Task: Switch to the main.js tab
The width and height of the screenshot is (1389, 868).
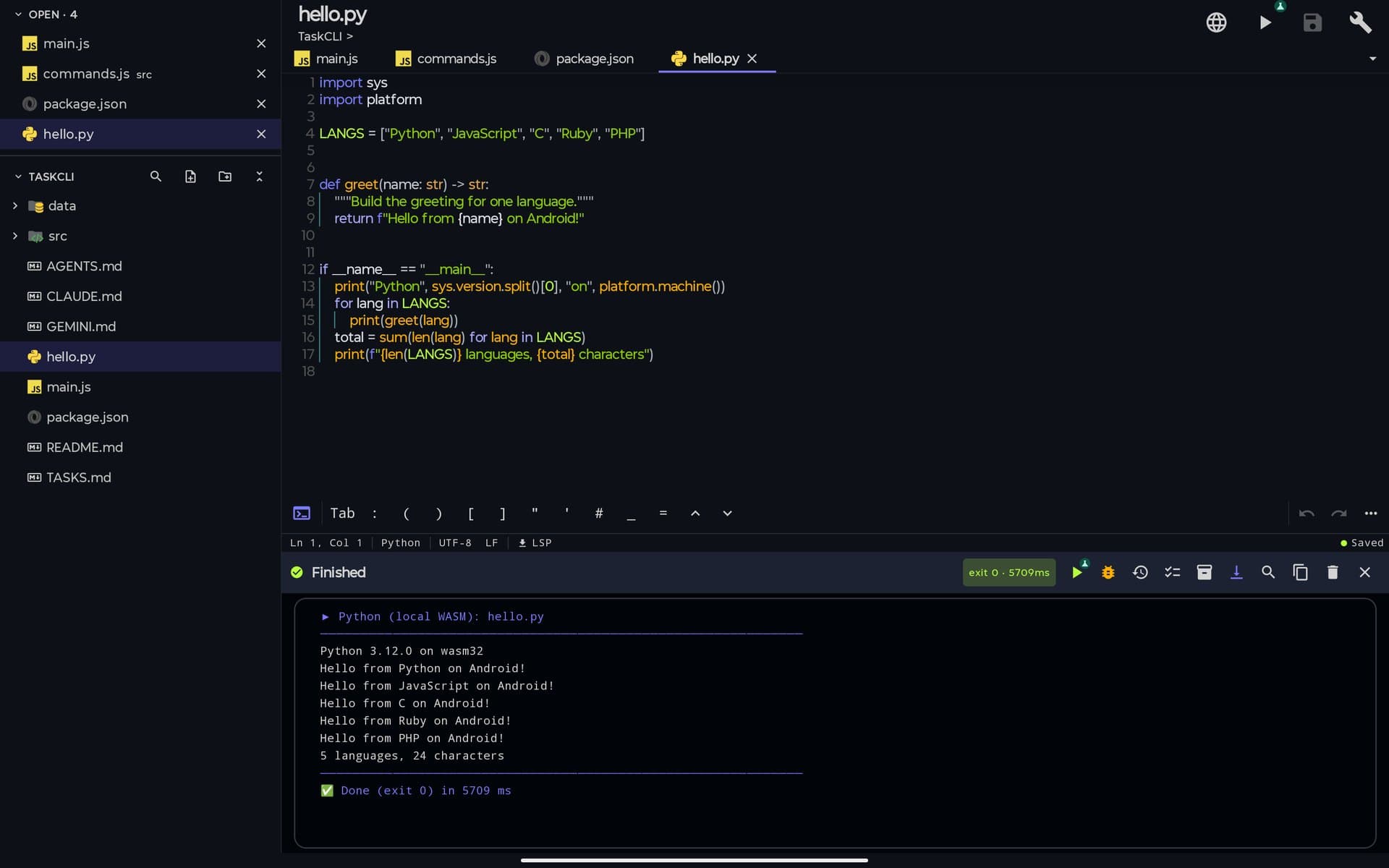Action: [x=327, y=59]
